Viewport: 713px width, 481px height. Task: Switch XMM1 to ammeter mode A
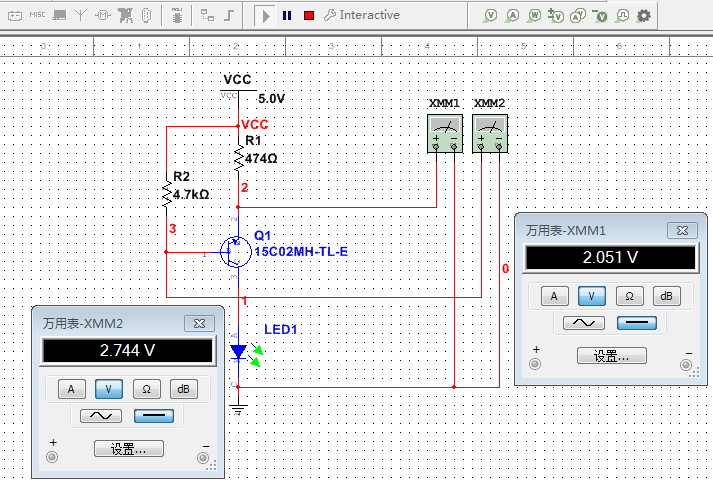[x=554, y=296]
